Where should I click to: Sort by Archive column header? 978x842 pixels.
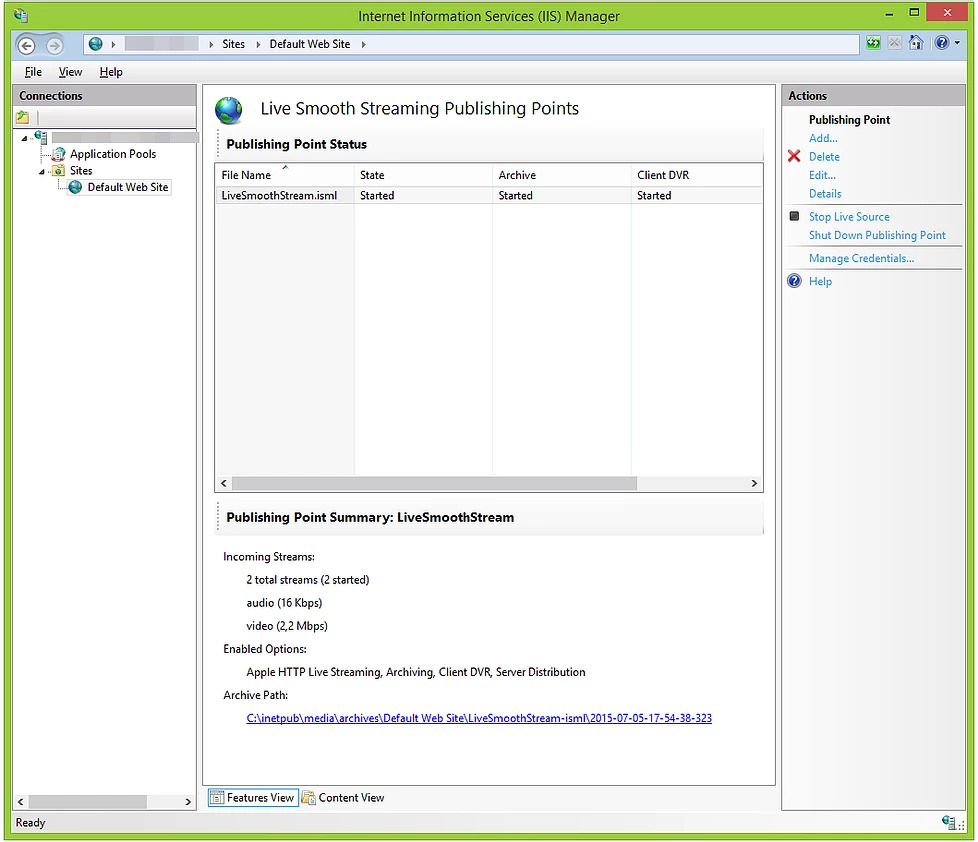click(561, 175)
